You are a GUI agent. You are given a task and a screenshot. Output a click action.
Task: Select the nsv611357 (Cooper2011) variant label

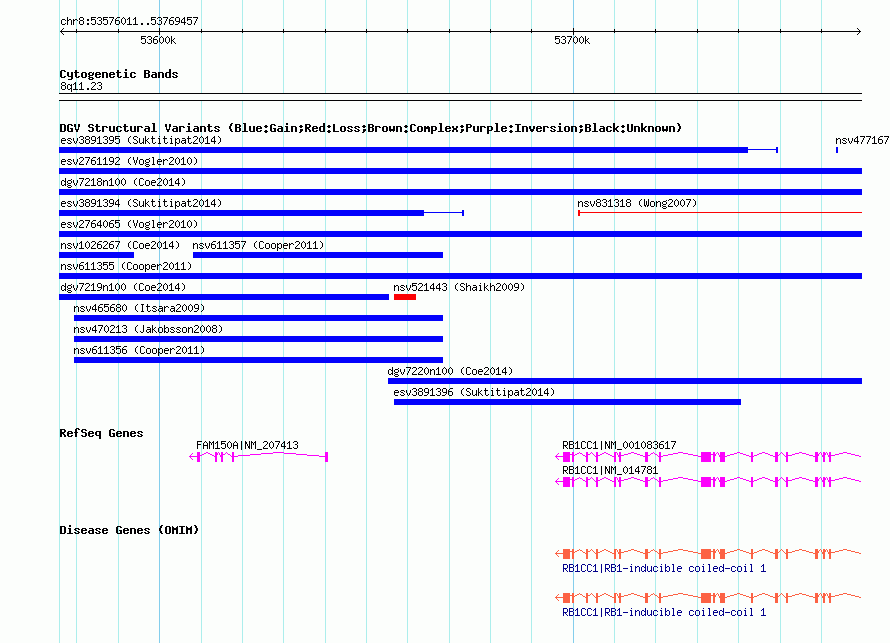pyautogui.click(x=258, y=245)
